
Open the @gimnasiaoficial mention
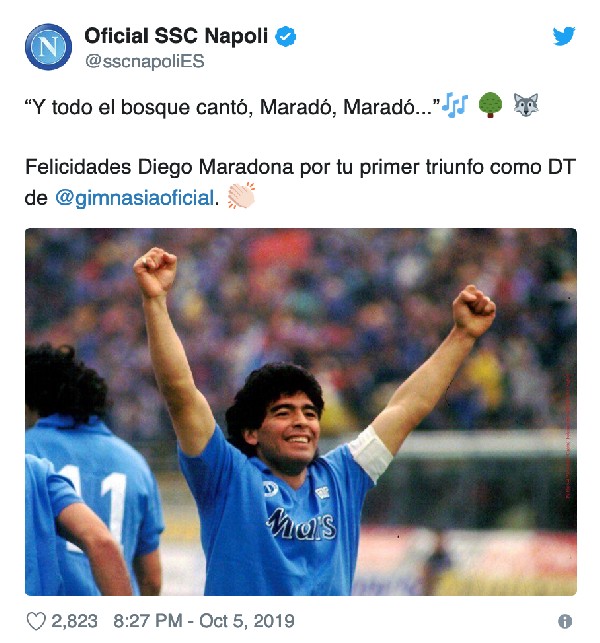pos(135,198)
